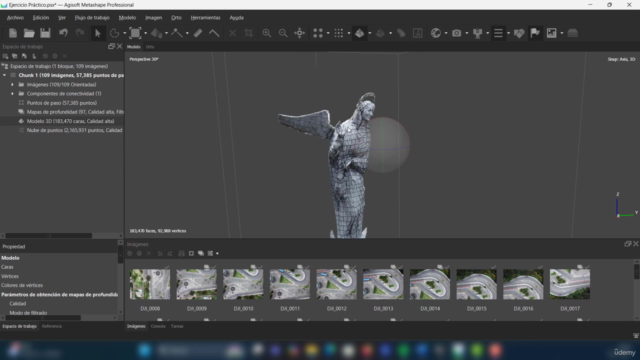Click the Imágenes pane vertical scrollbar
Viewport: 640px width, 360px height.
(x=636, y=272)
